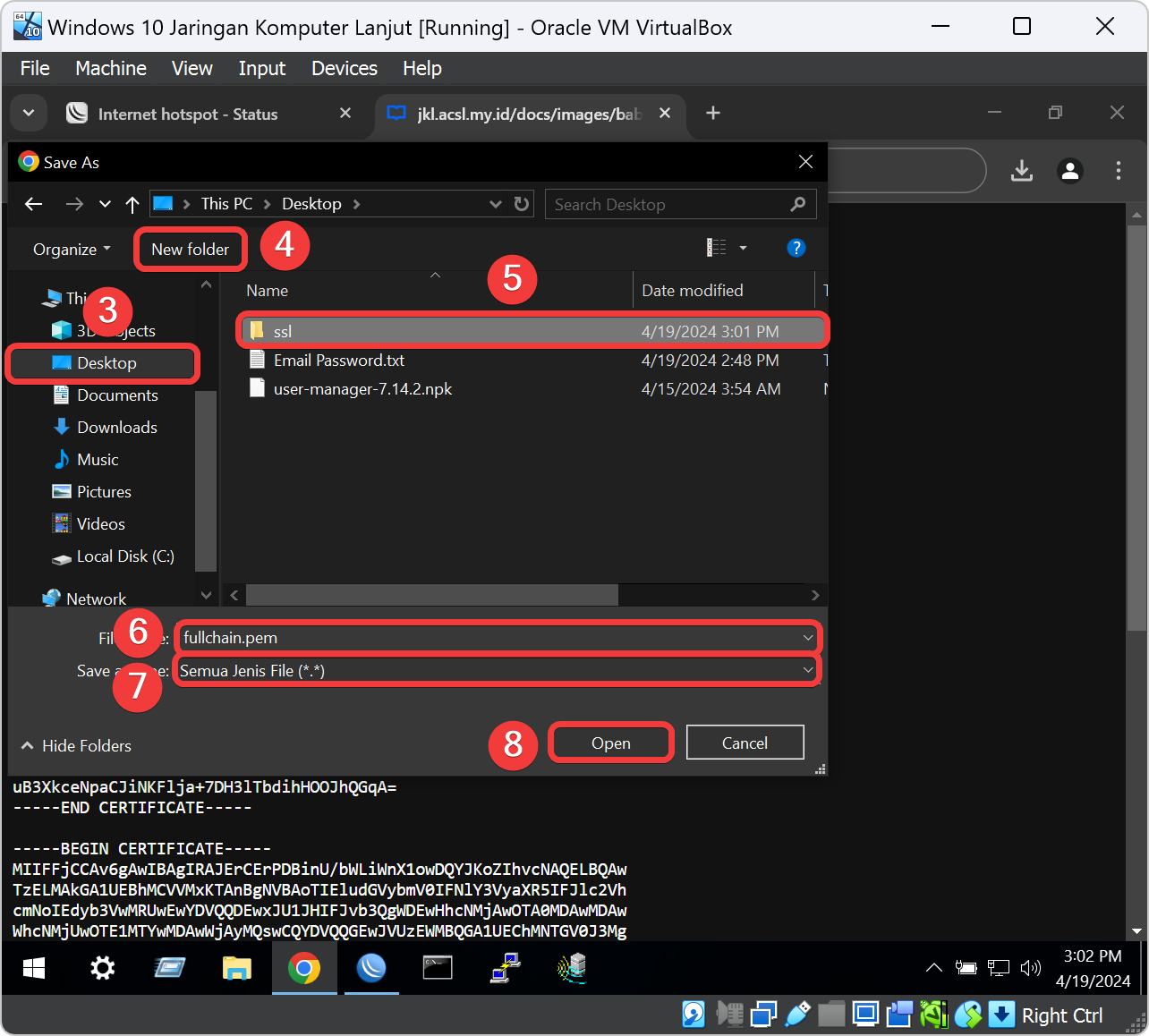Open the Devices menu
1149x1036 pixels.
pos(345,68)
